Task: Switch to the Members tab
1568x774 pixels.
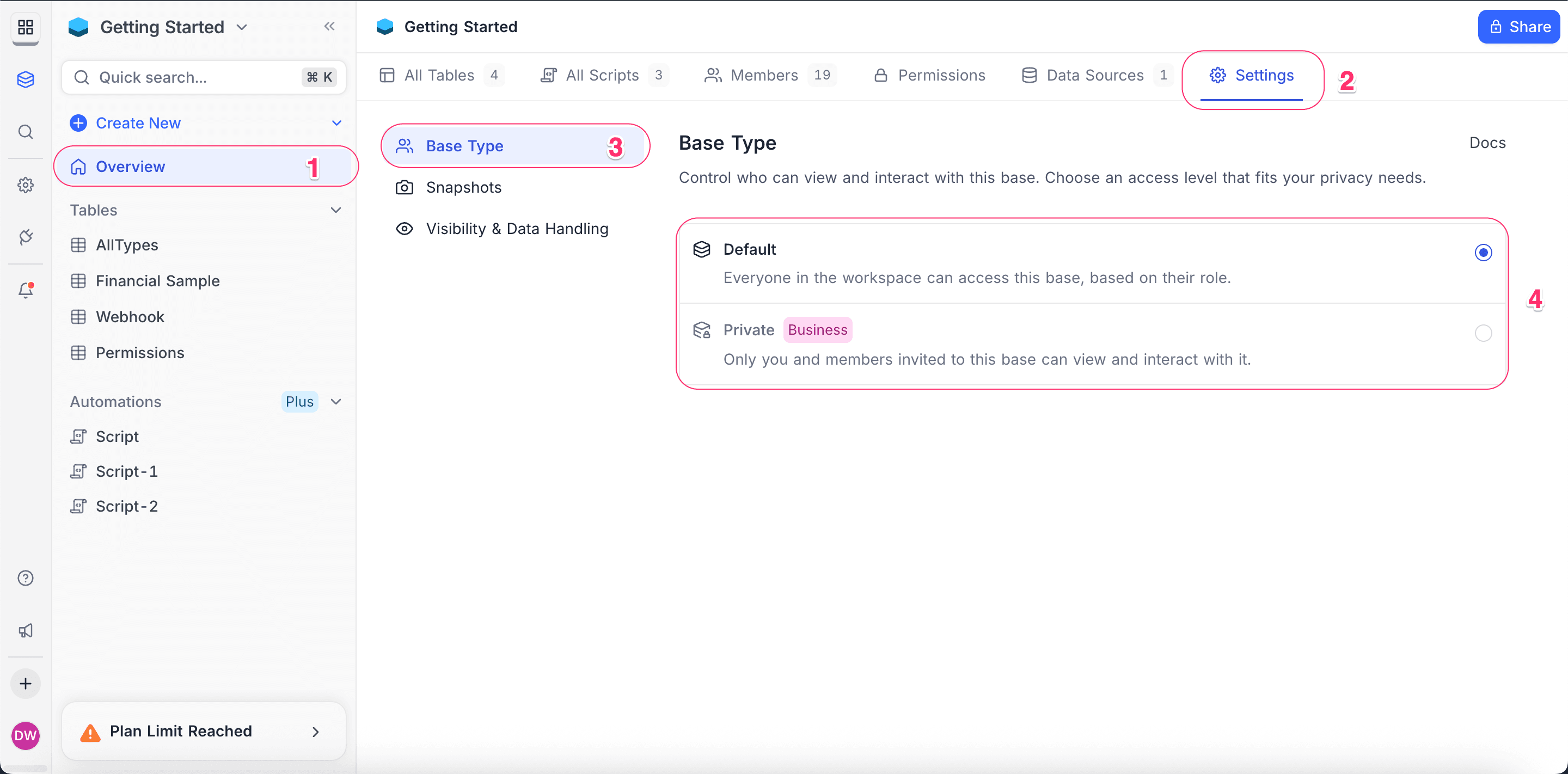Action: (763, 76)
